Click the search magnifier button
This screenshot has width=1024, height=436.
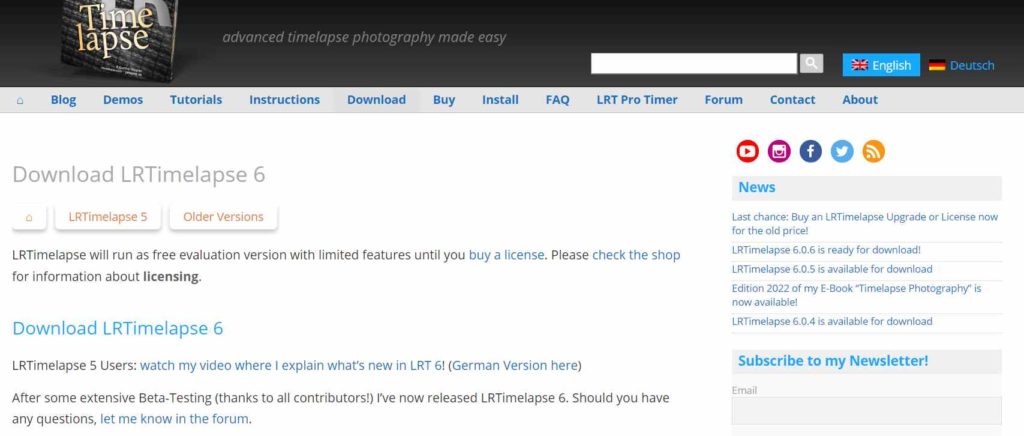[811, 63]
